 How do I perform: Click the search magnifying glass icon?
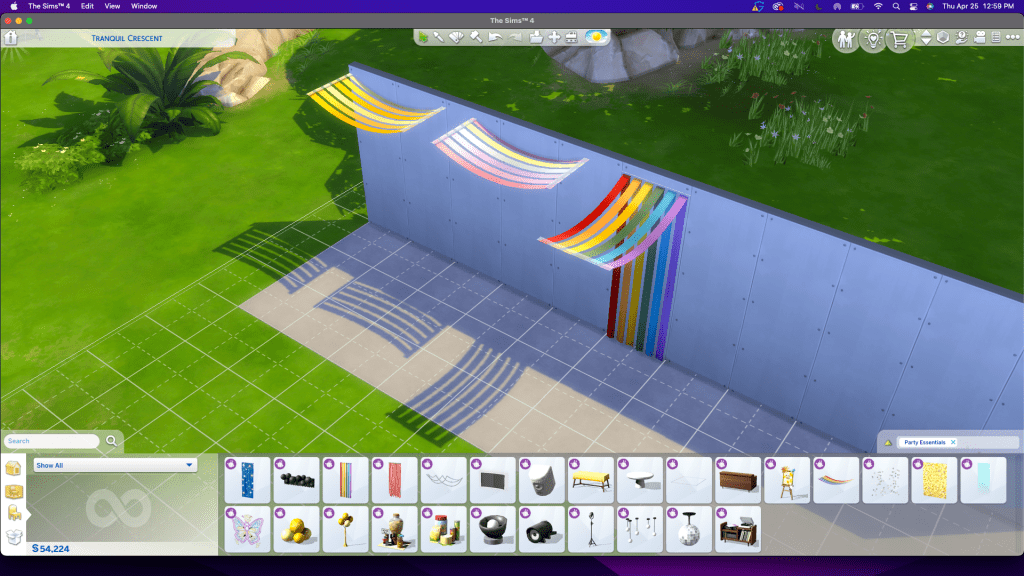click(112, 440)
